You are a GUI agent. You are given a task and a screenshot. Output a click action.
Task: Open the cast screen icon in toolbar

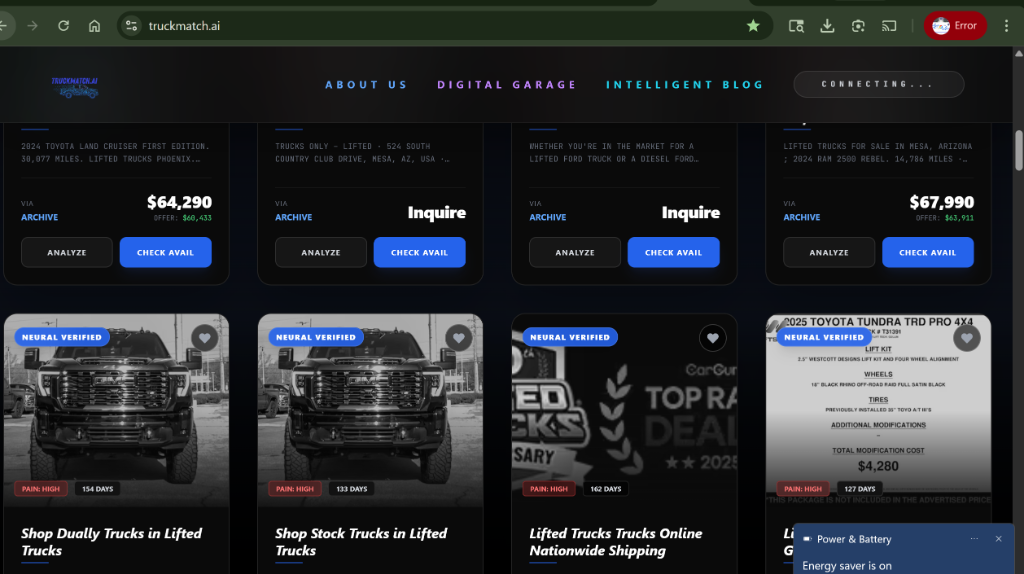(888, 26)
